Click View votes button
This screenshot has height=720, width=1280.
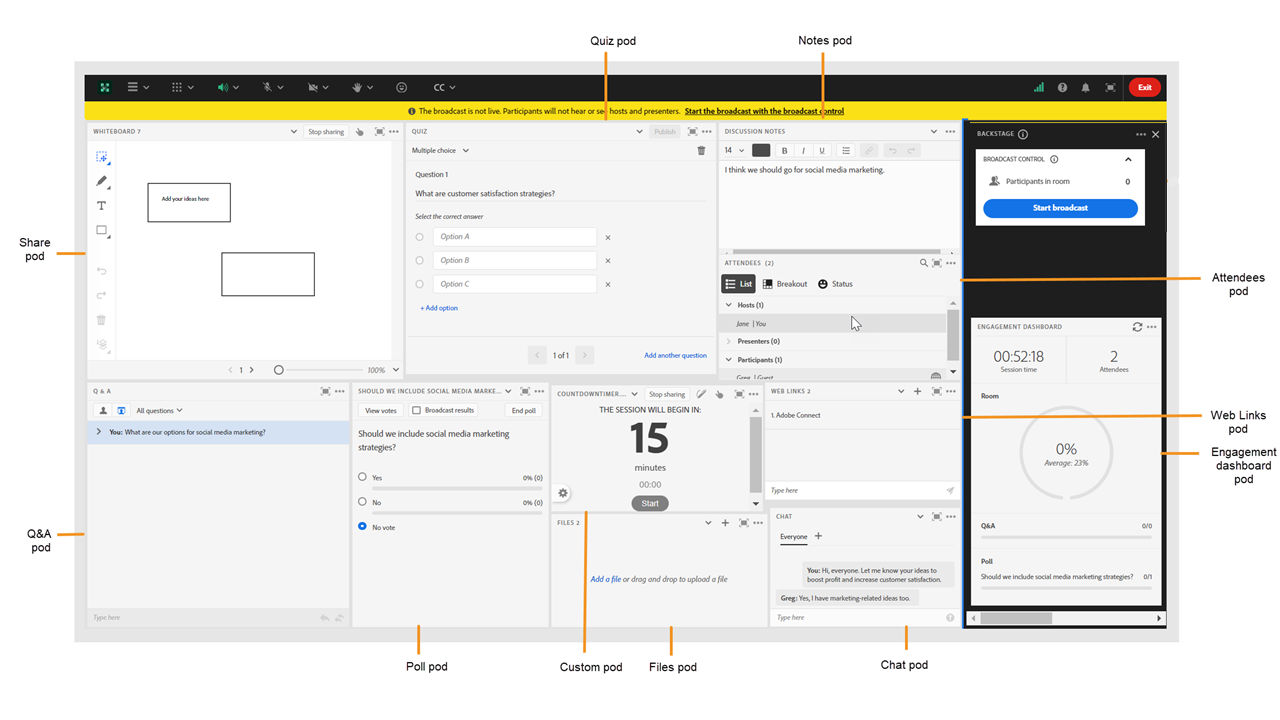tap(380, 410)
